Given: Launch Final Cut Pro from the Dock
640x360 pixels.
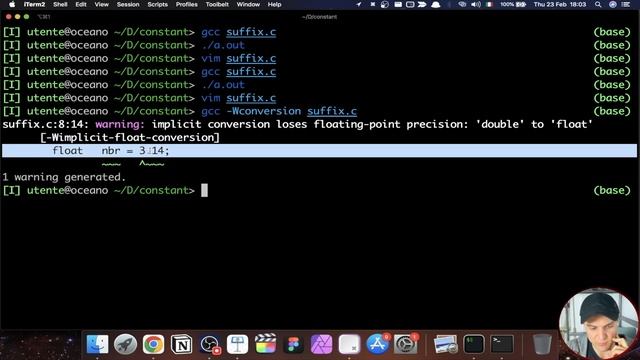Looking at the screenshot, I should pos(265,344).
